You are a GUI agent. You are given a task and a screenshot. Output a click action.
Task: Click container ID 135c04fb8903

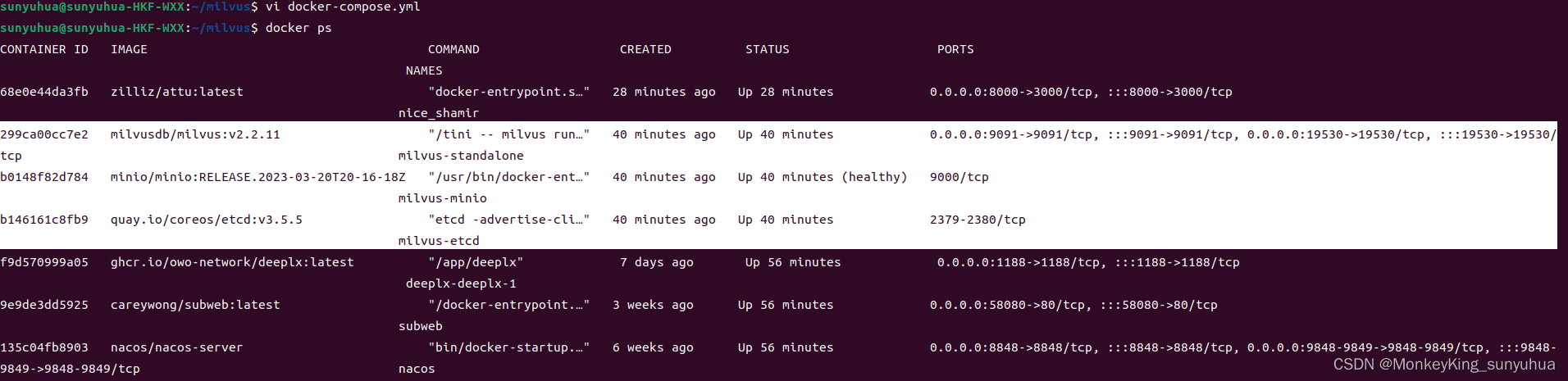click(44, 347)
